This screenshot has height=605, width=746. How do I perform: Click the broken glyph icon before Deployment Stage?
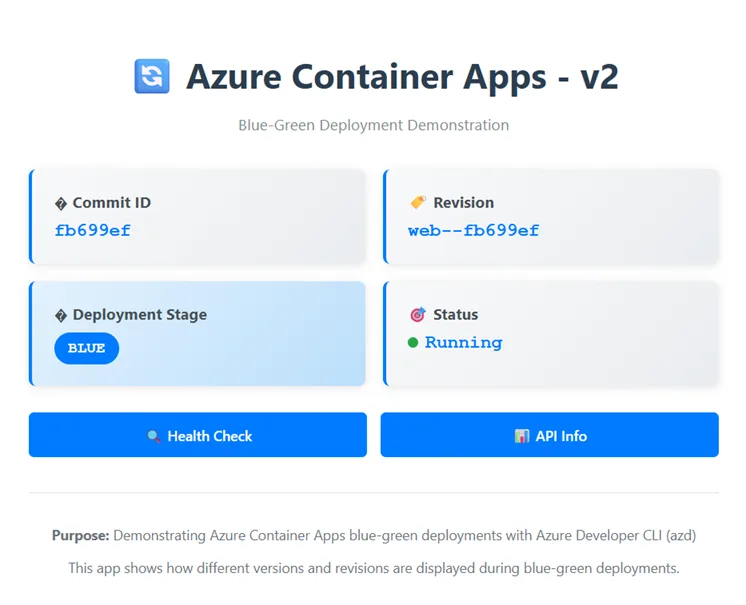click(60, 315)
